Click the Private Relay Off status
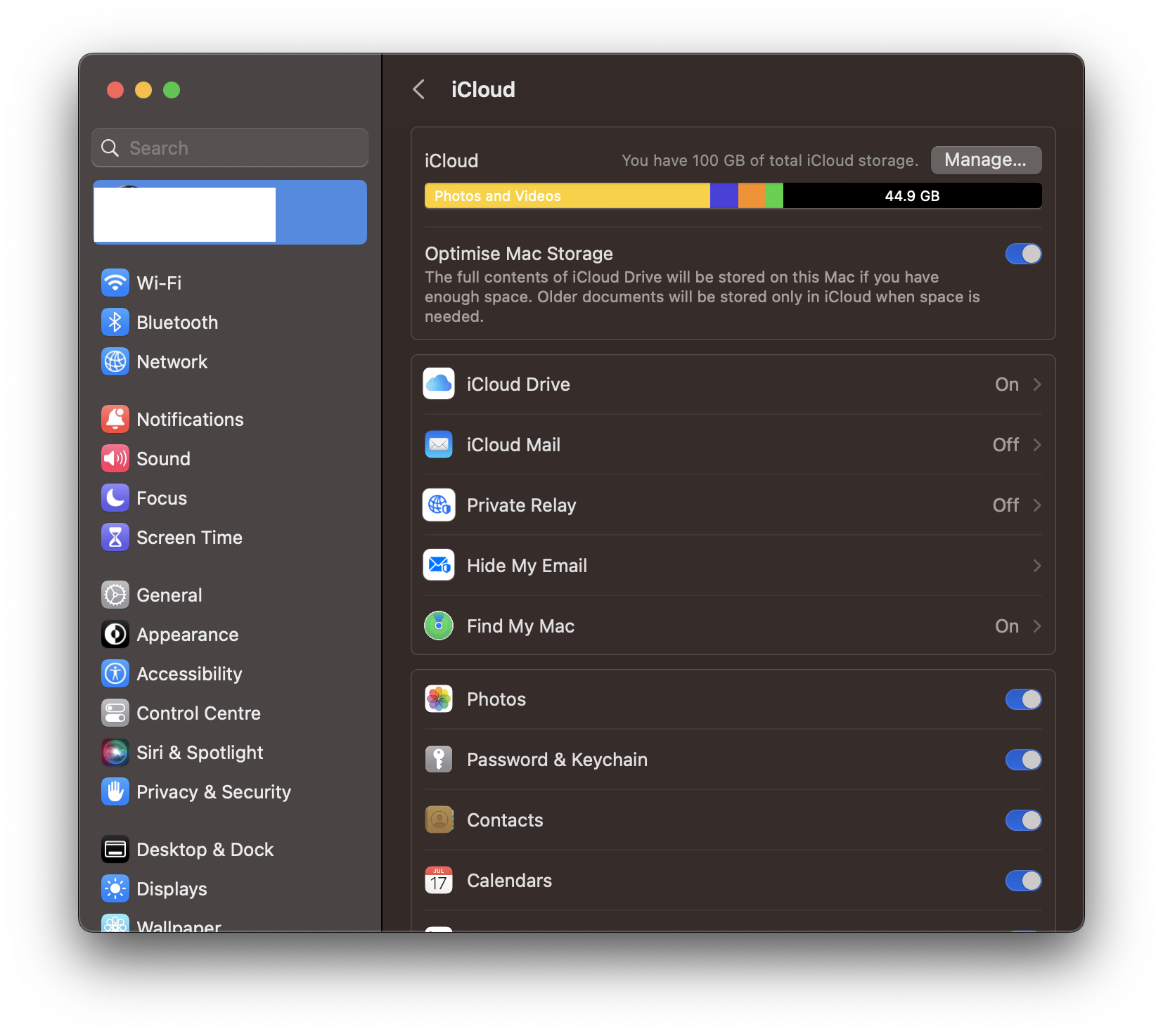The width and height of the screenshot is (1163, 1036). click(1005, 505)
